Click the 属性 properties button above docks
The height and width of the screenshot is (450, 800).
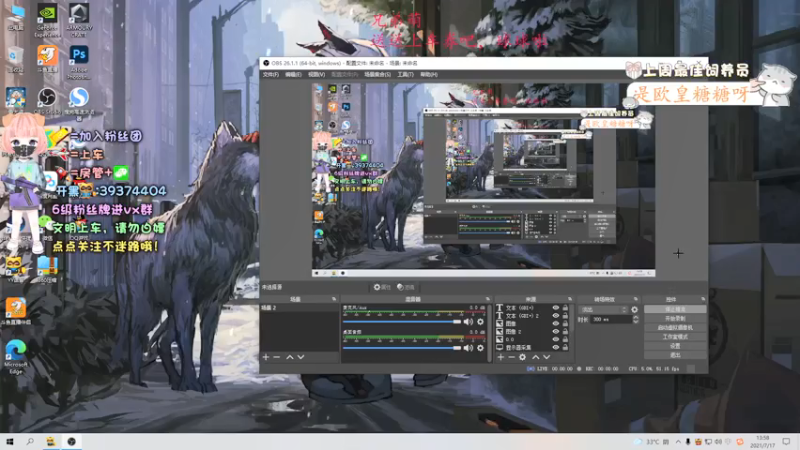click(x=382, y=287)
